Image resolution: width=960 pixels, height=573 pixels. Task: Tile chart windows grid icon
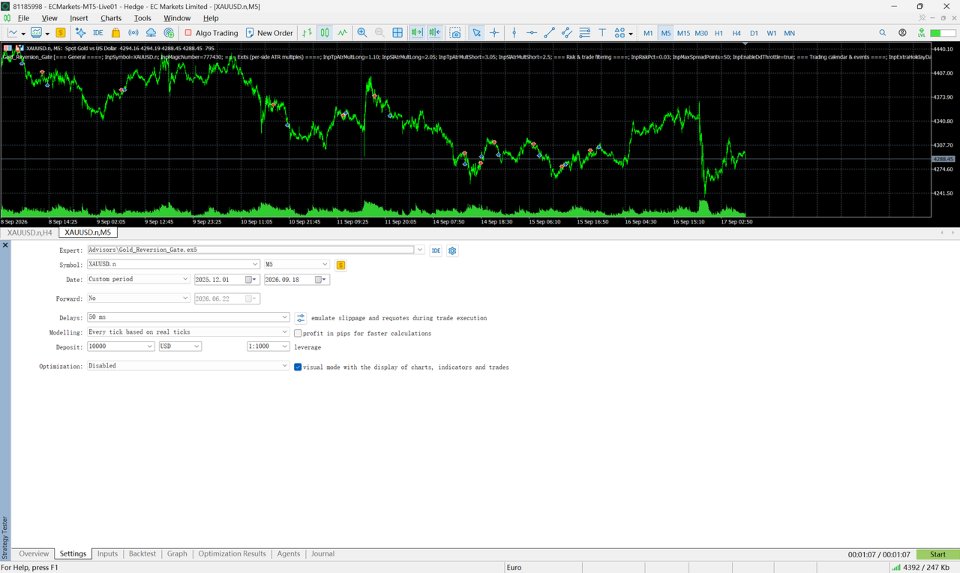[397, 33]
